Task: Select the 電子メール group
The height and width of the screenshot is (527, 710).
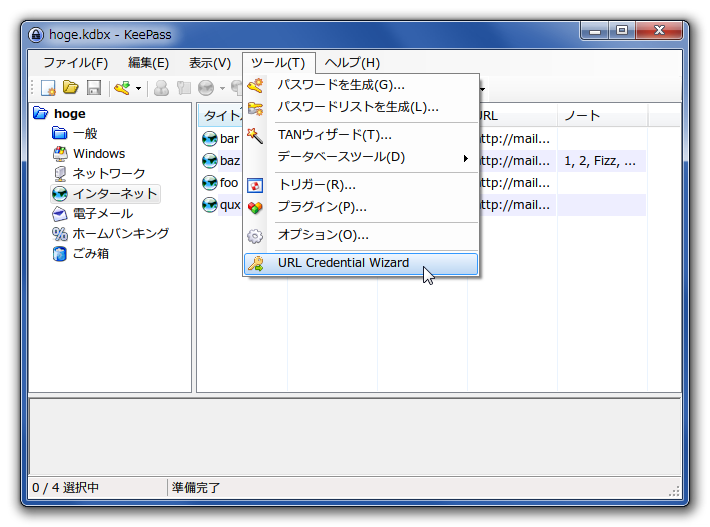Action: (x=103, y=213)
